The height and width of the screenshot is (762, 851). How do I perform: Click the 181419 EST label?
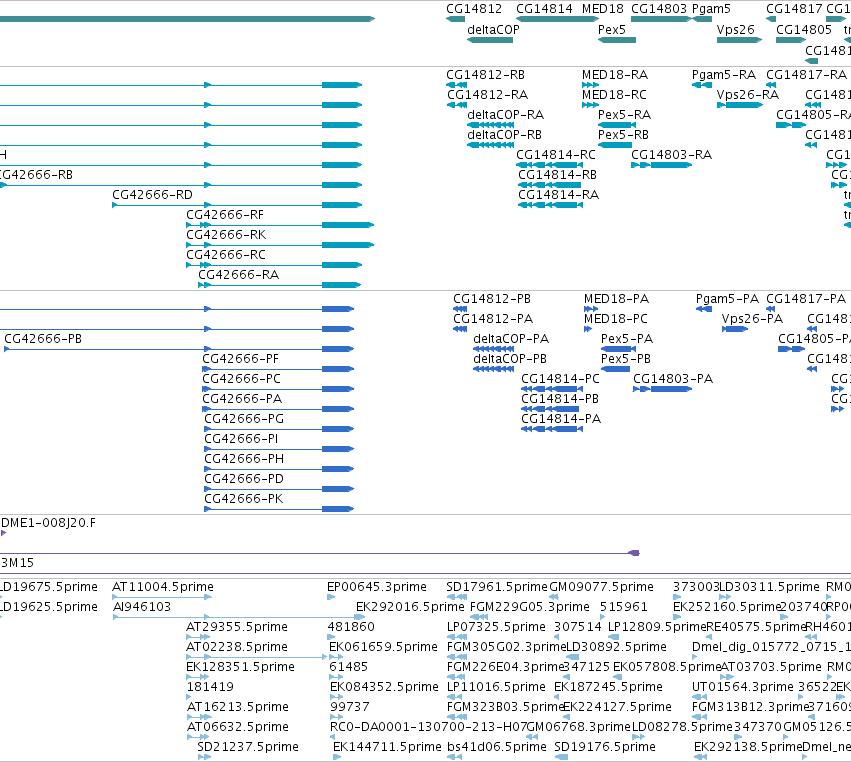210,687
